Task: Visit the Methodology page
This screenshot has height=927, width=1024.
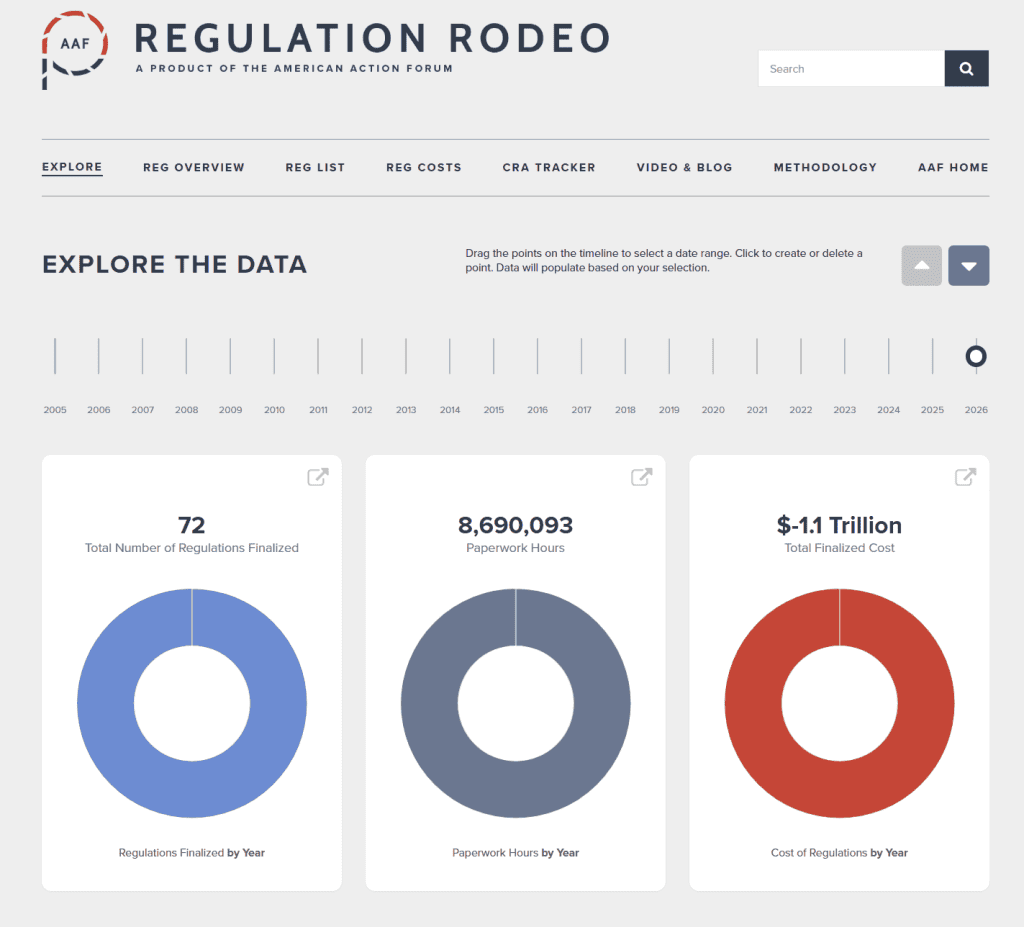Action: click(825, 168)
